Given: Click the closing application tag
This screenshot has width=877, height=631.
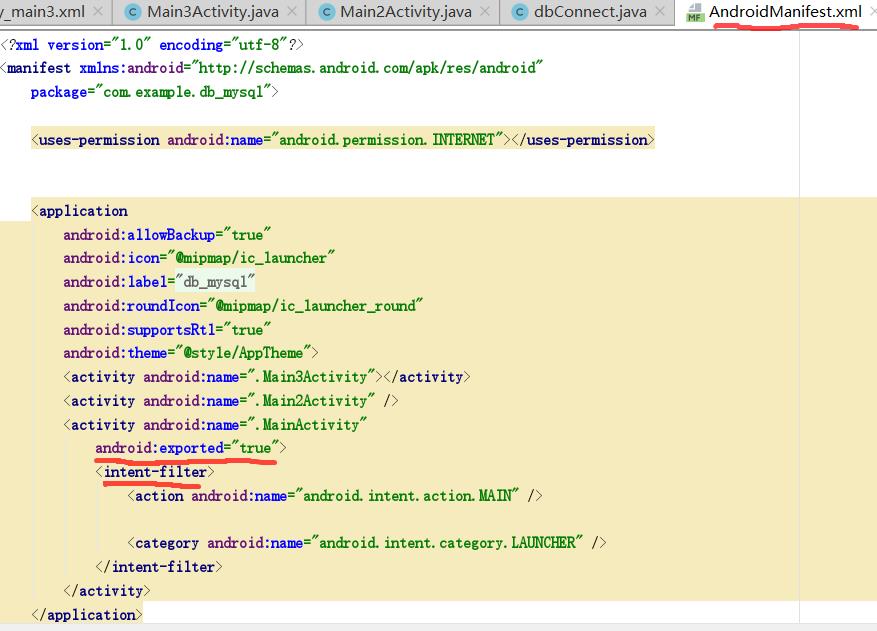Looking at the screenshot, I should pos(87,615).
